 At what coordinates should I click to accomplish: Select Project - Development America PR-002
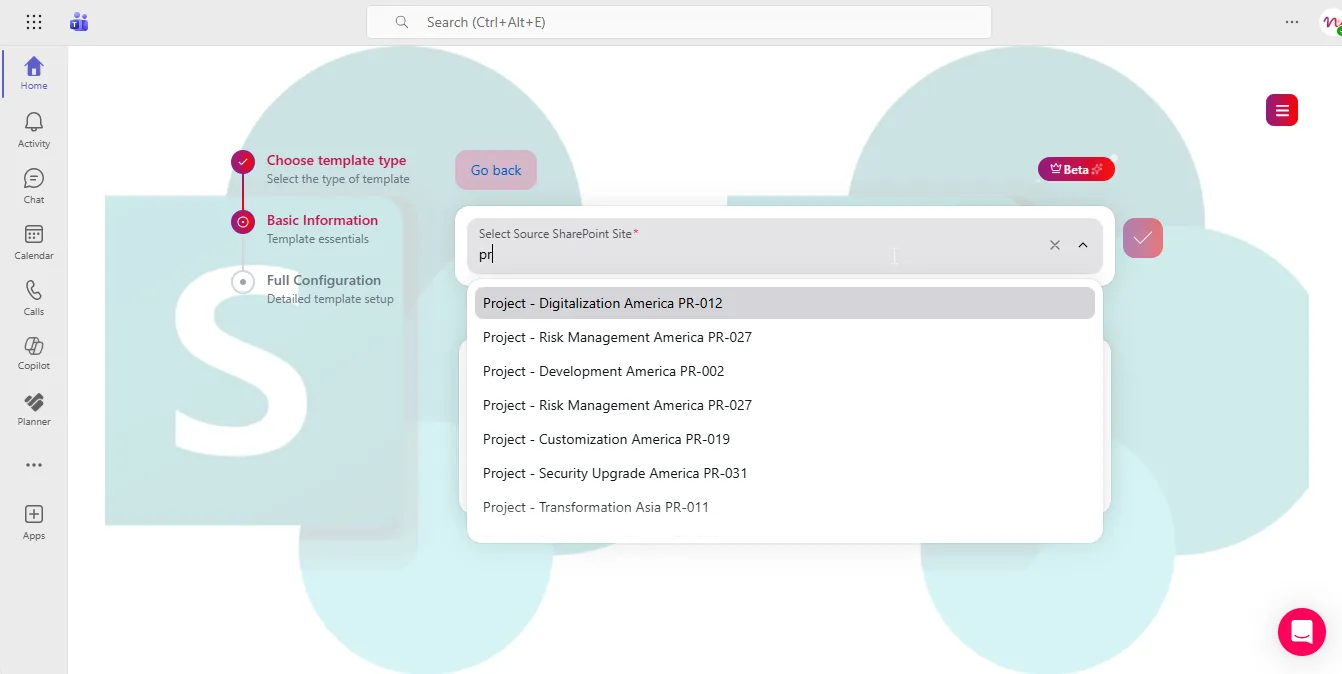[x=785, y=371]
